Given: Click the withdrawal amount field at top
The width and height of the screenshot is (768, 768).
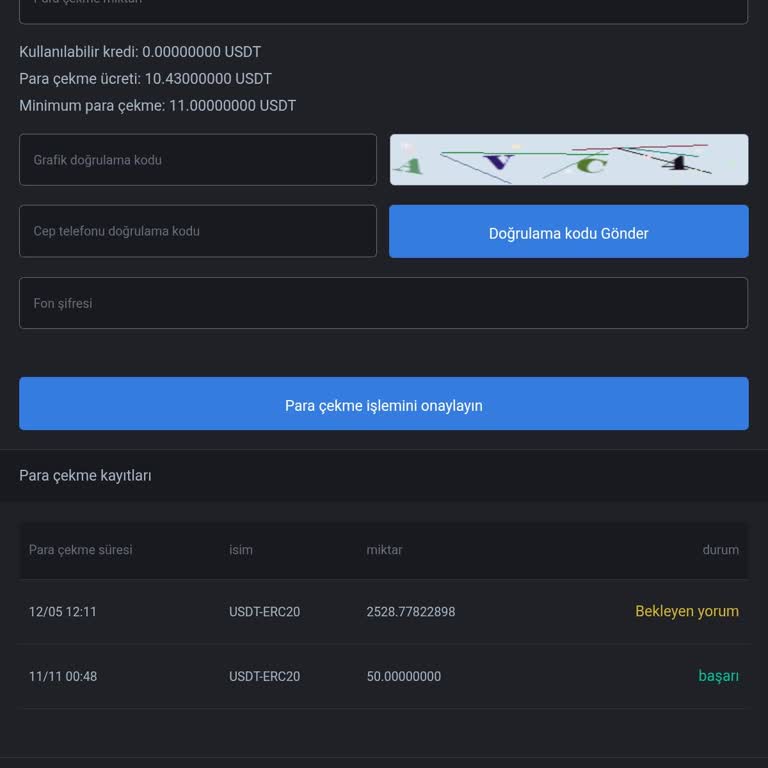Looking at the screenshot, I should click(383, 8).
